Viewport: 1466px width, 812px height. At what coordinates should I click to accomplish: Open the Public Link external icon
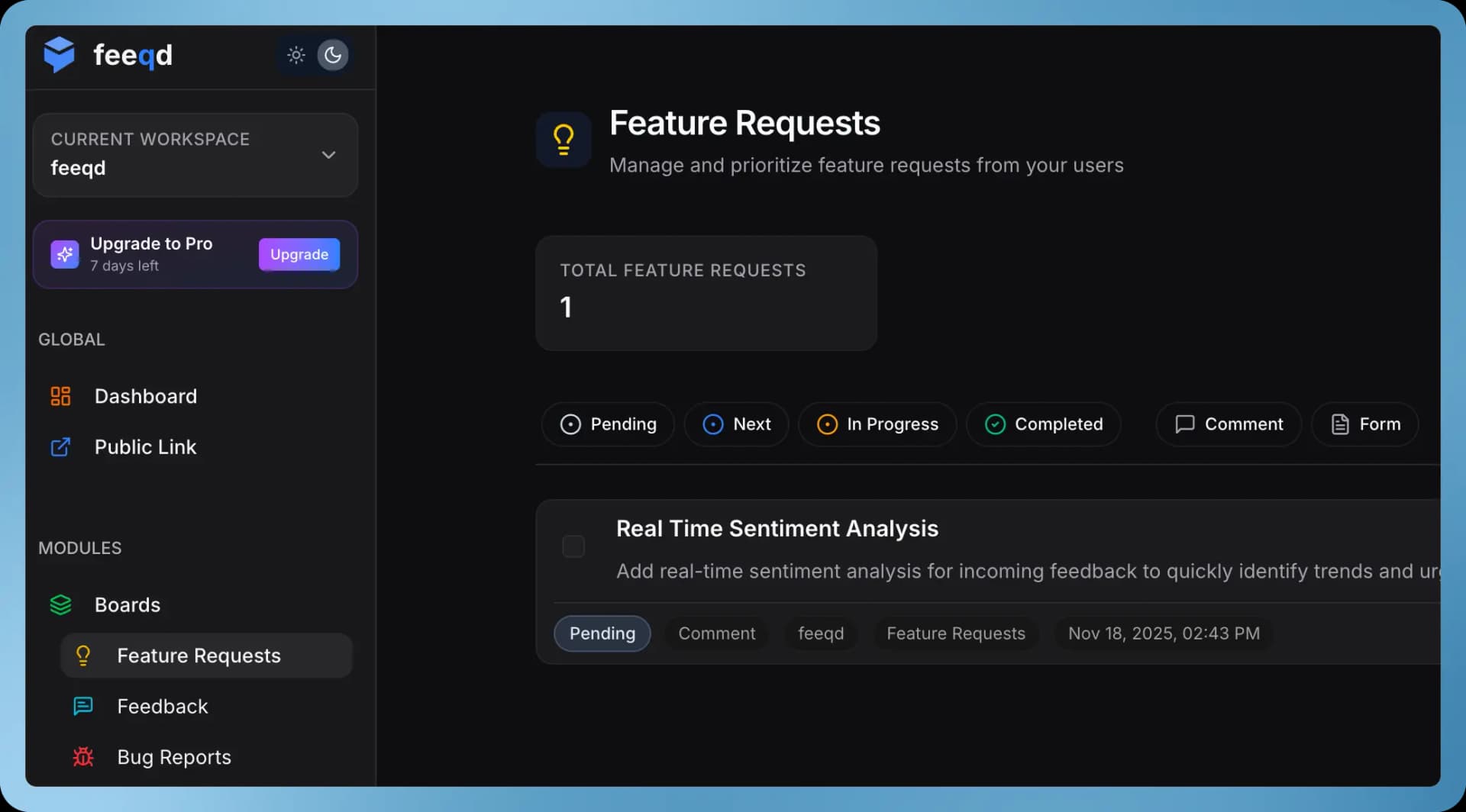[x=60, y=447]
